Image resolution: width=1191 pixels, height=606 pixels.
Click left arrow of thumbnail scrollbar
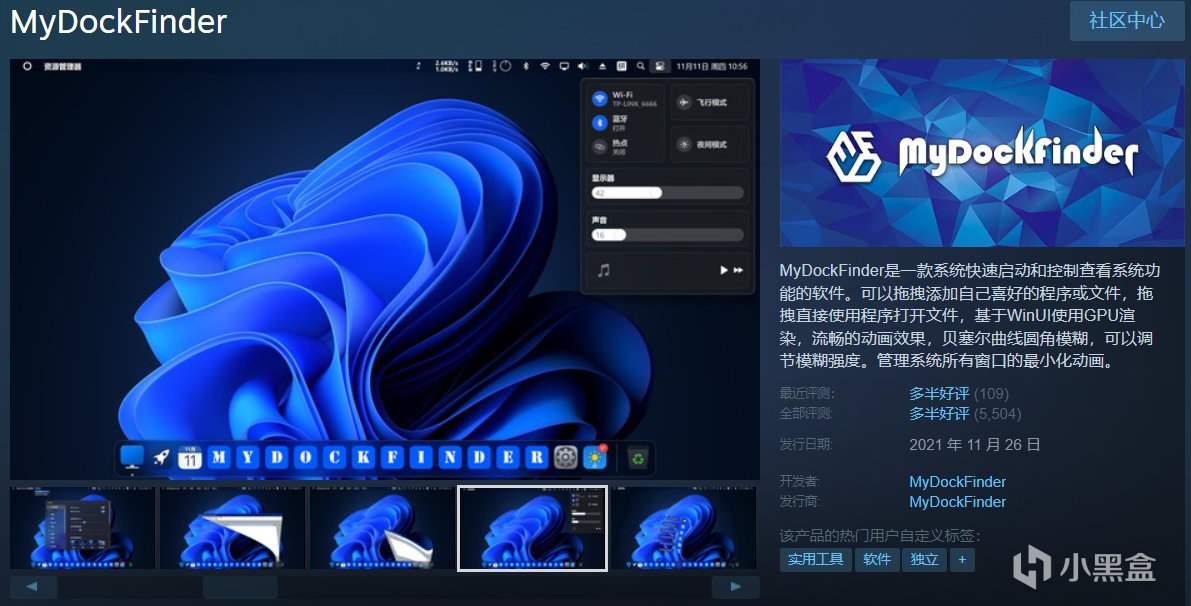[33, 587]
